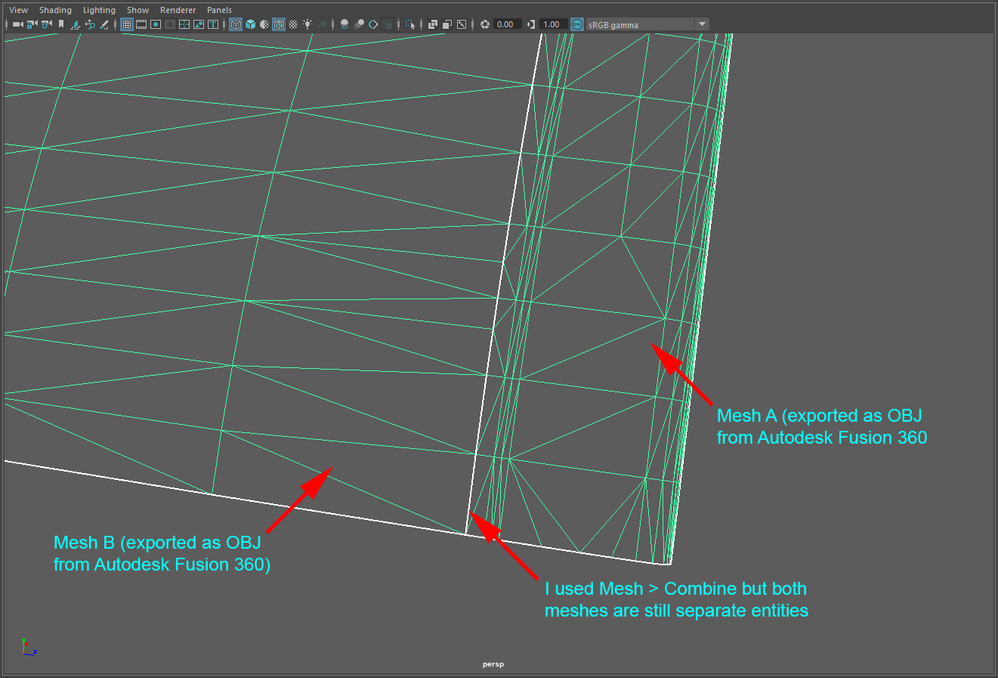The height and width of the screenshot is (678, 998).
Task: Toggle the Film Gate display
Action: (141, 24)
